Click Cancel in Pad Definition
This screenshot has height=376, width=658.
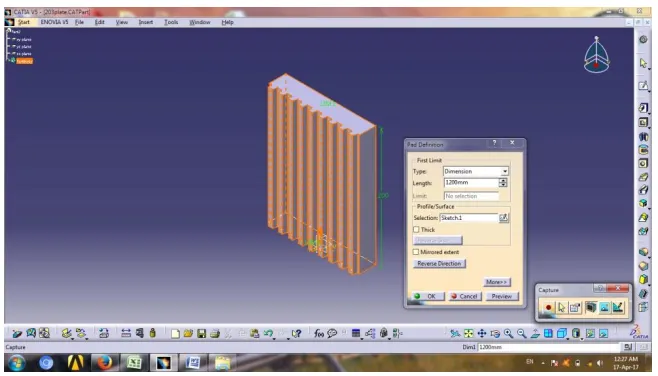[x=465, y=296]
